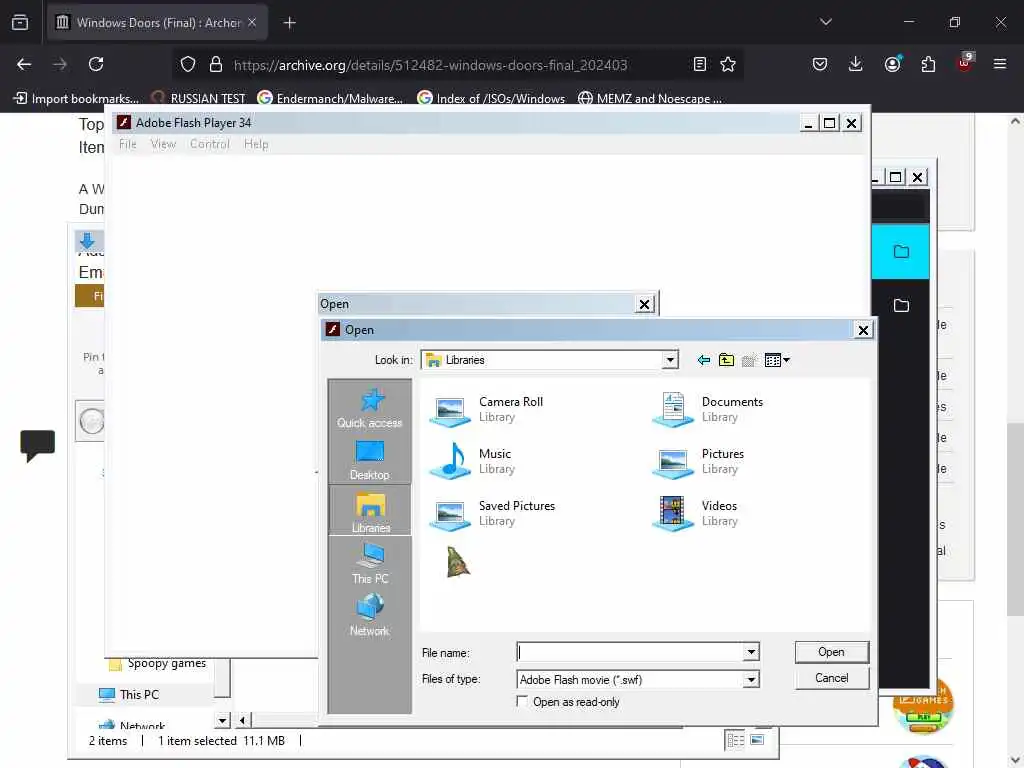Open the Firefox extensions puzzle icon
1024x768 pixels.
point(928,64)
